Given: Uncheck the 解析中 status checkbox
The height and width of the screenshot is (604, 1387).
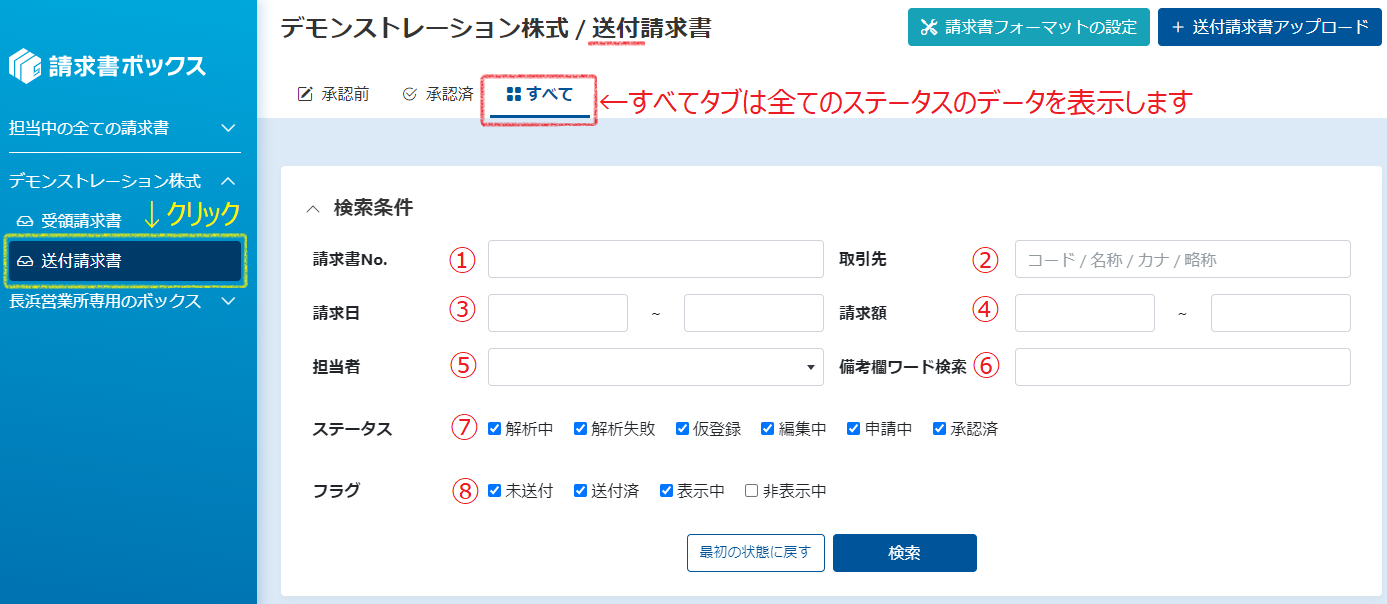Looking at the screenshot, I should pos(494,429).
